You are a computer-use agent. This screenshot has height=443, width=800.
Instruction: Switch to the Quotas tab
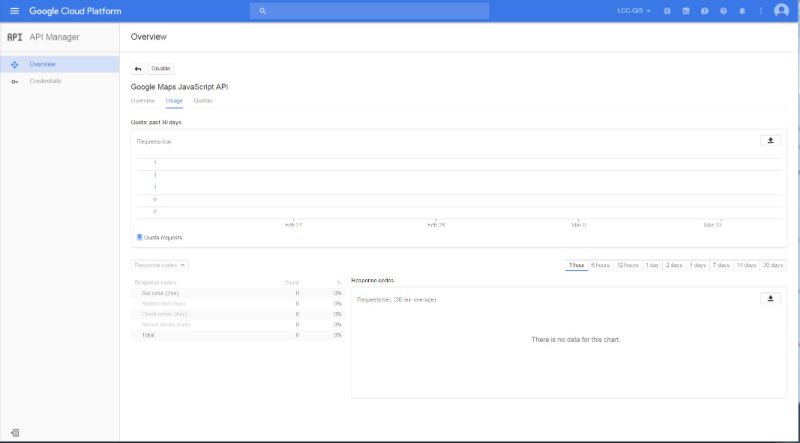pyautogui.click(x=203, y=101)
